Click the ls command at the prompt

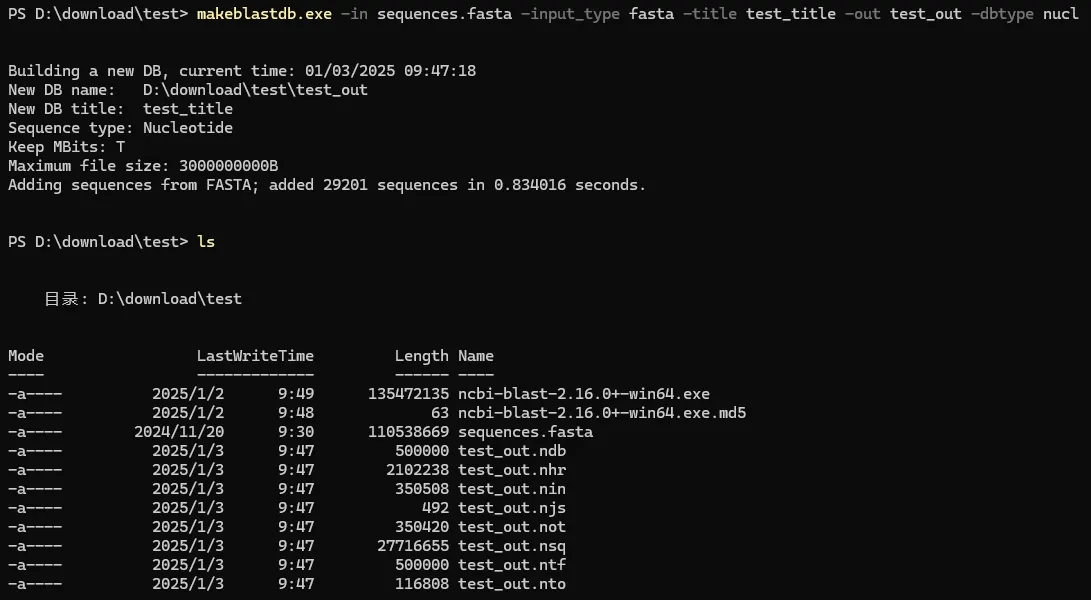tap(206, 242)
